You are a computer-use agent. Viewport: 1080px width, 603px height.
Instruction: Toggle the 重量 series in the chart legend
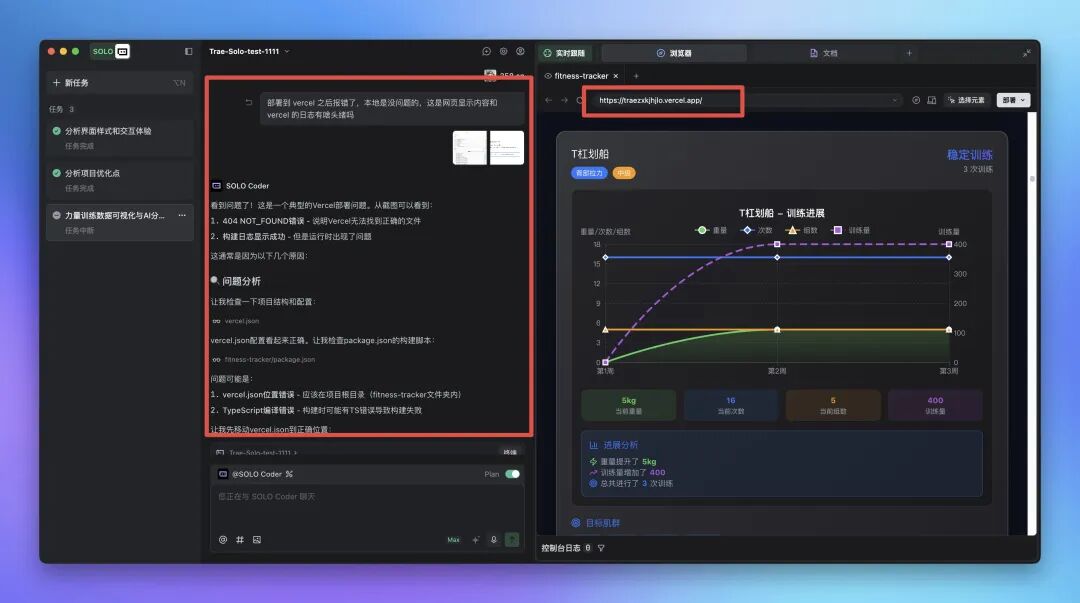[x=712, y=230]
